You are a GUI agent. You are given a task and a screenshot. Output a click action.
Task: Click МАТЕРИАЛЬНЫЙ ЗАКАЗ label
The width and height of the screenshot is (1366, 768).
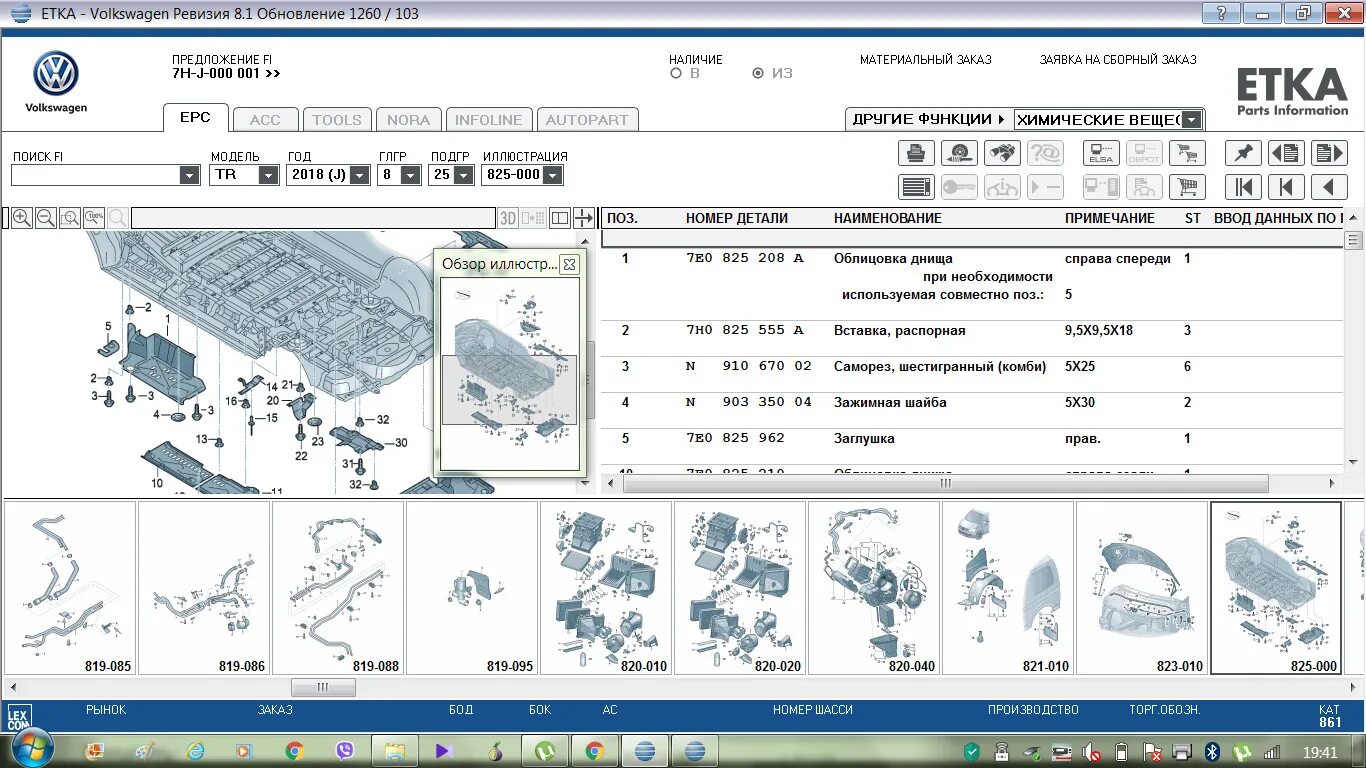(x=925, y=60)
